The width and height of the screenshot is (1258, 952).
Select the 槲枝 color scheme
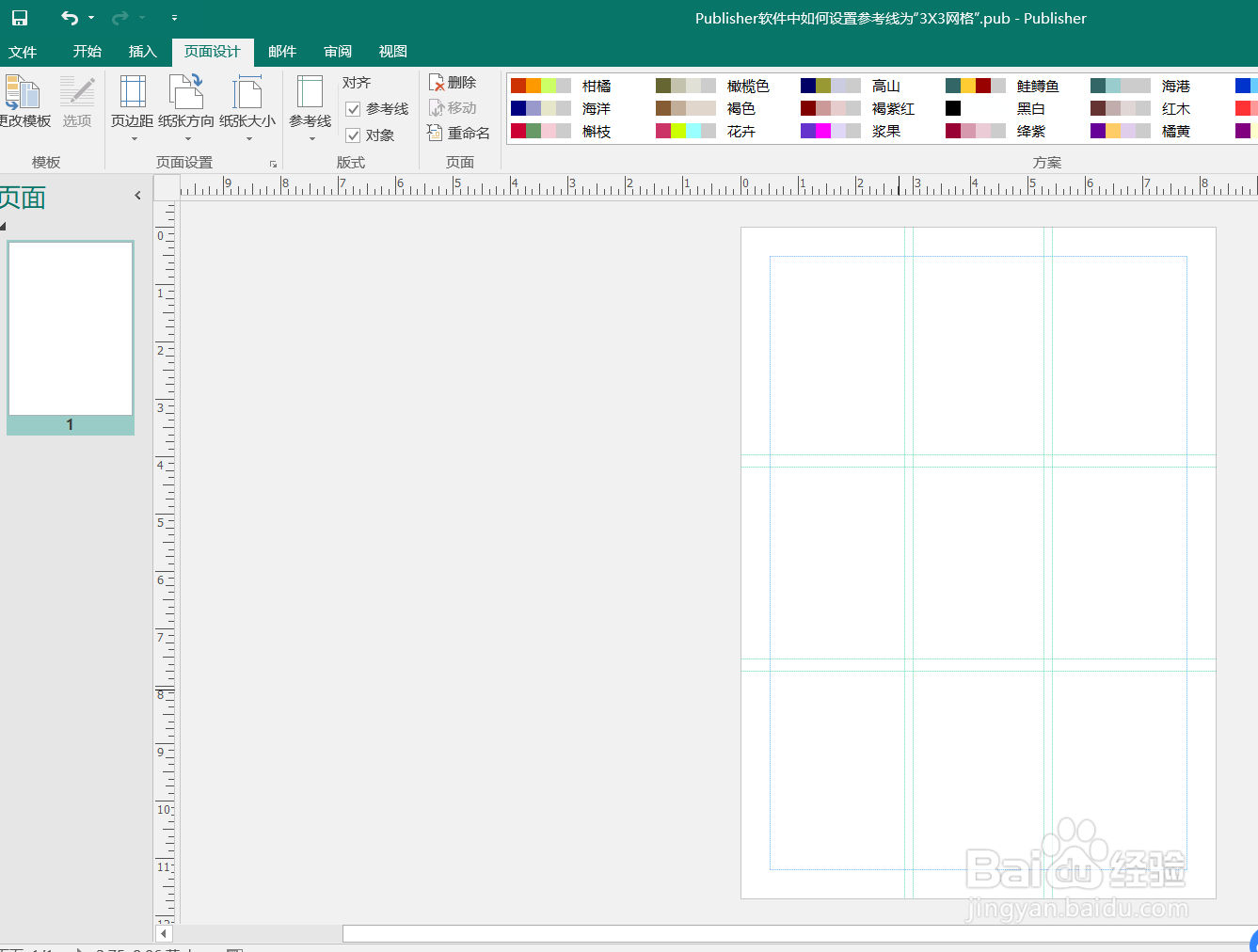point(561,131)
